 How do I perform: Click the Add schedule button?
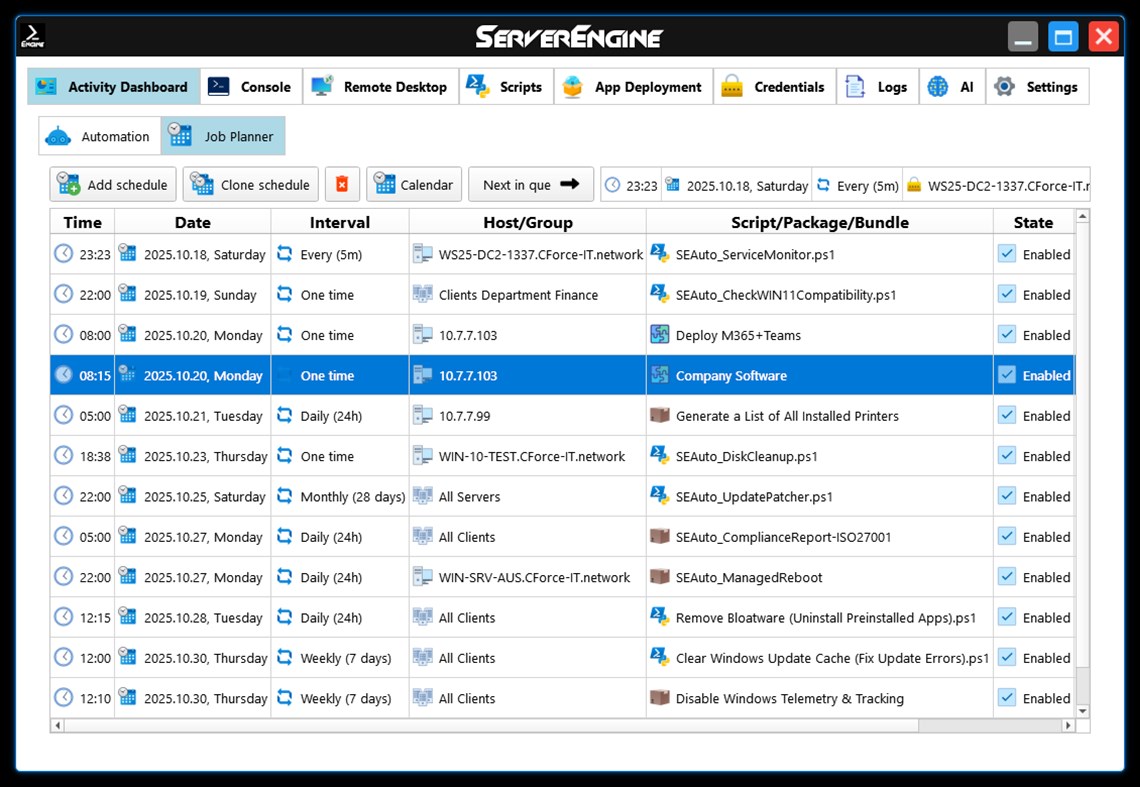point(112,184)
